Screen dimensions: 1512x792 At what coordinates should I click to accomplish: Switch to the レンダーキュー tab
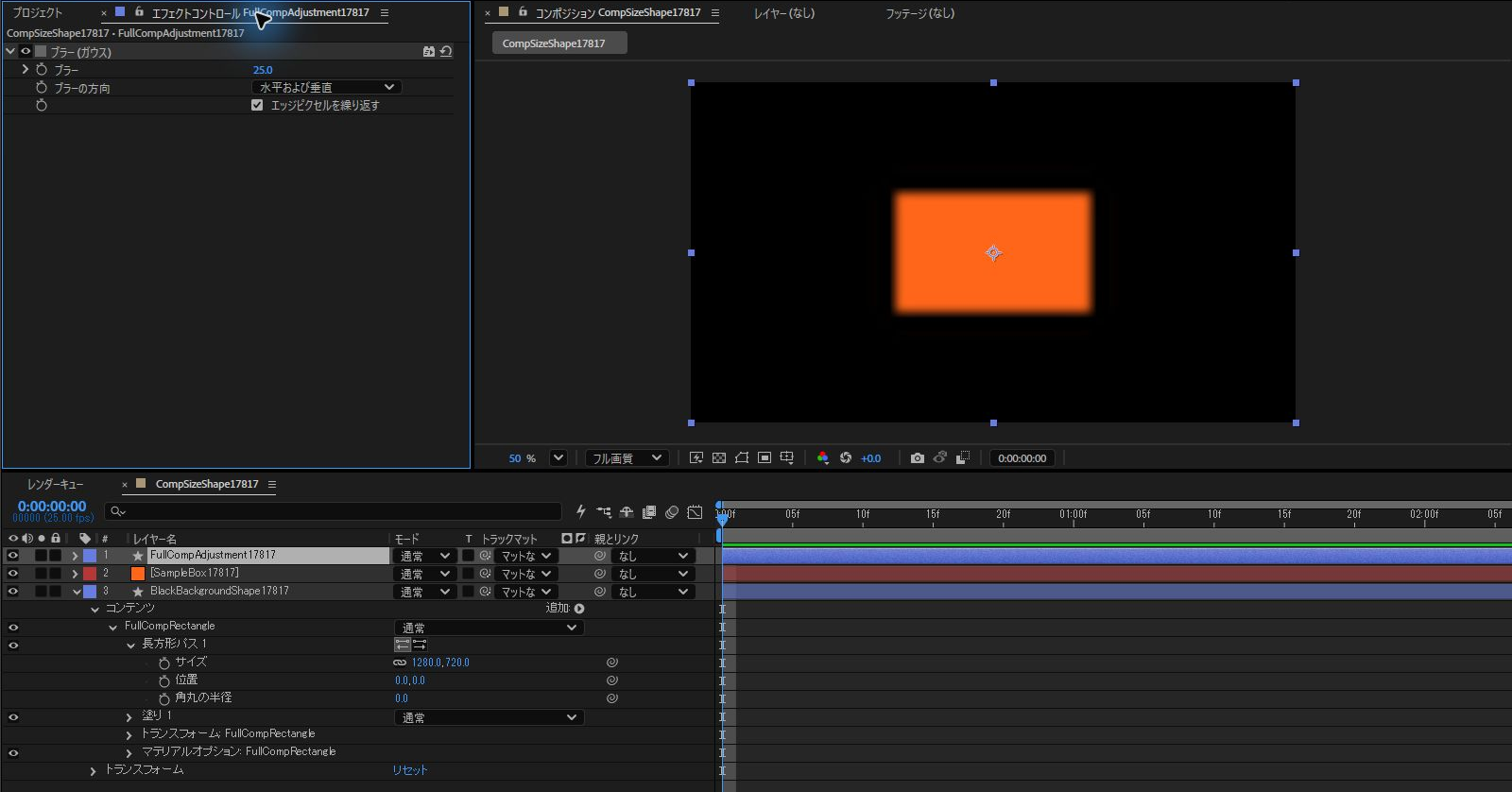click(x=55, y=484)
